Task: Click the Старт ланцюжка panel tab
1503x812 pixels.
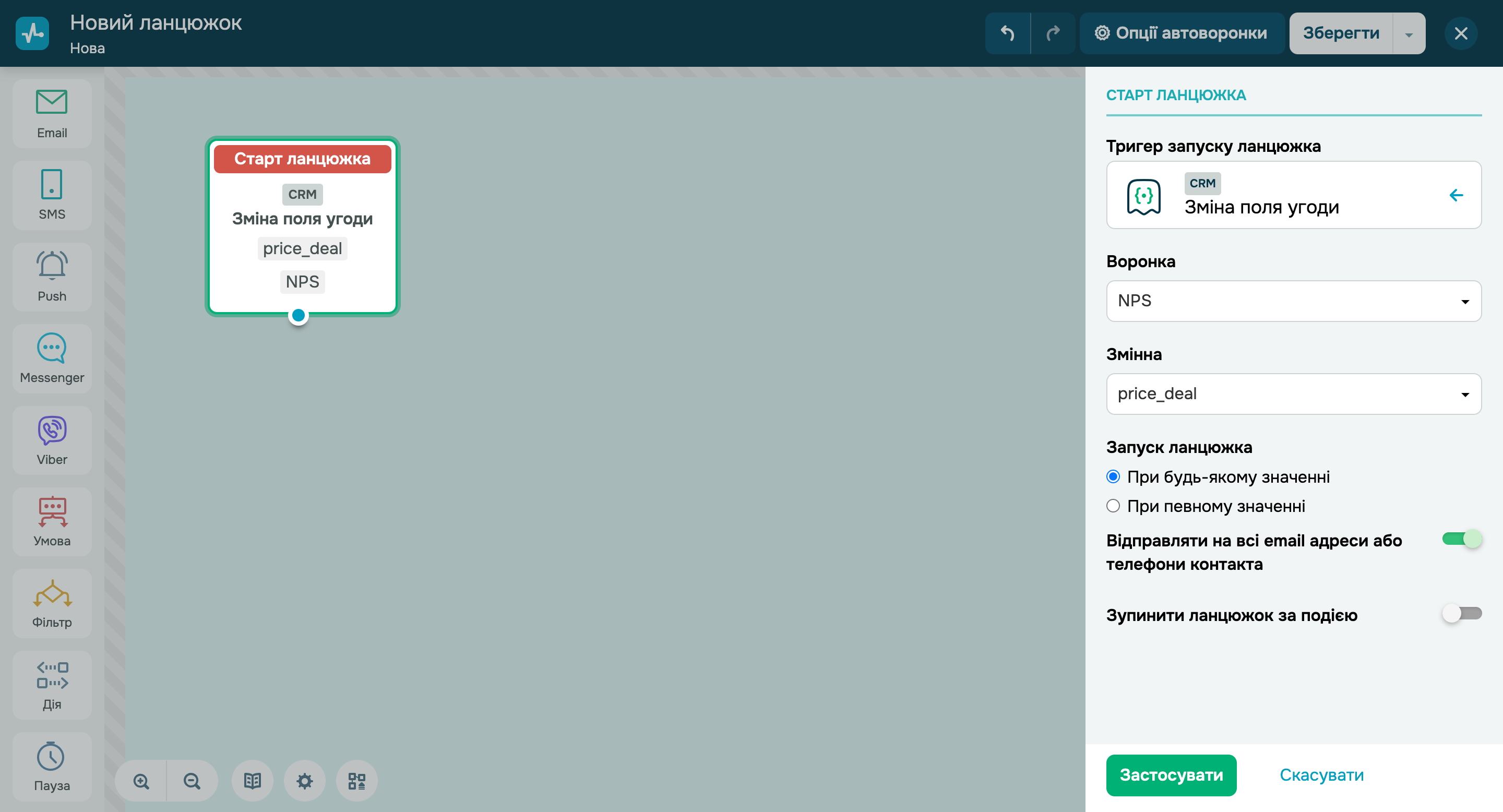Action: click(1176, 95)
